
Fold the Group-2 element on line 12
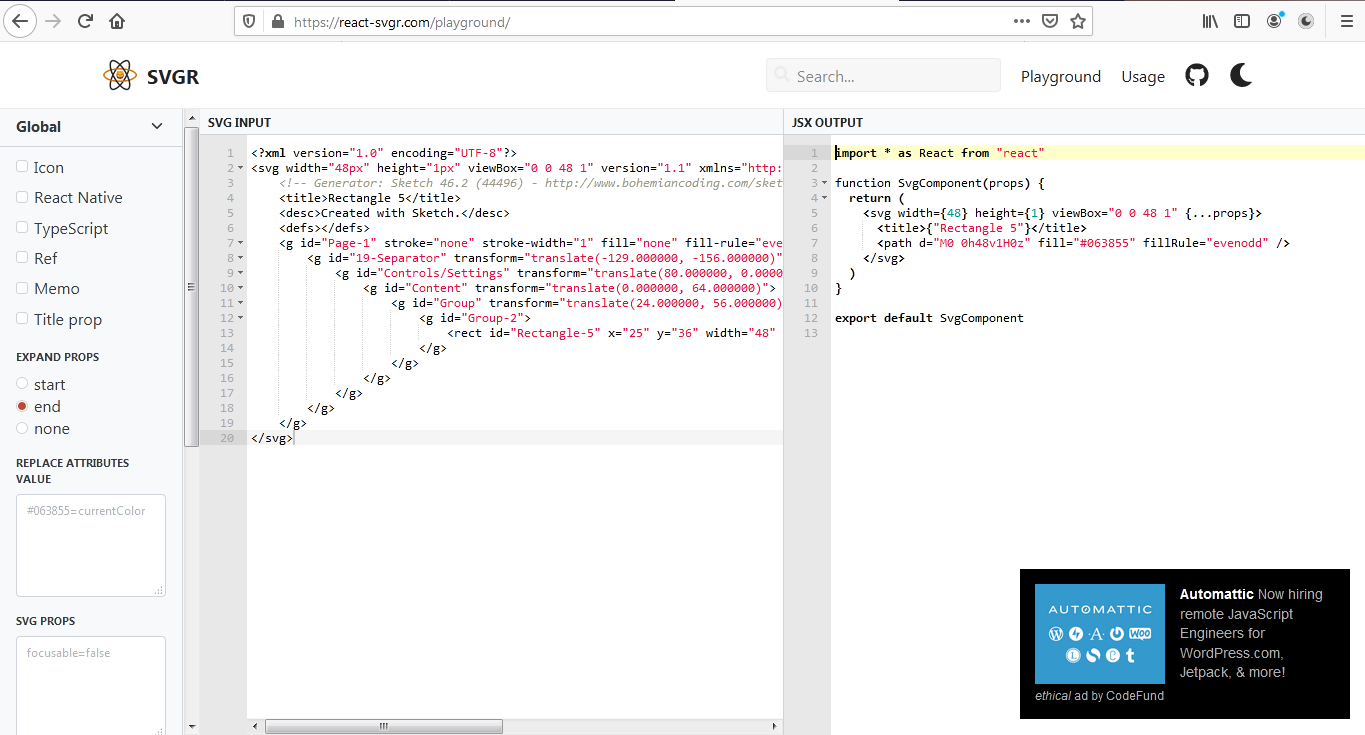coord(242,318)
